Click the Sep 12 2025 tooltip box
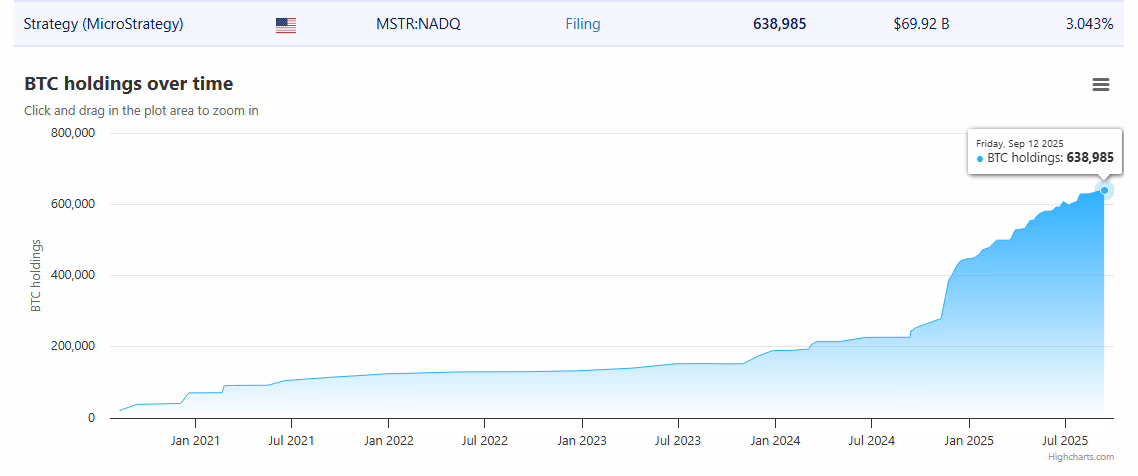1138x476 pixels. click(x=1044, y=151)
